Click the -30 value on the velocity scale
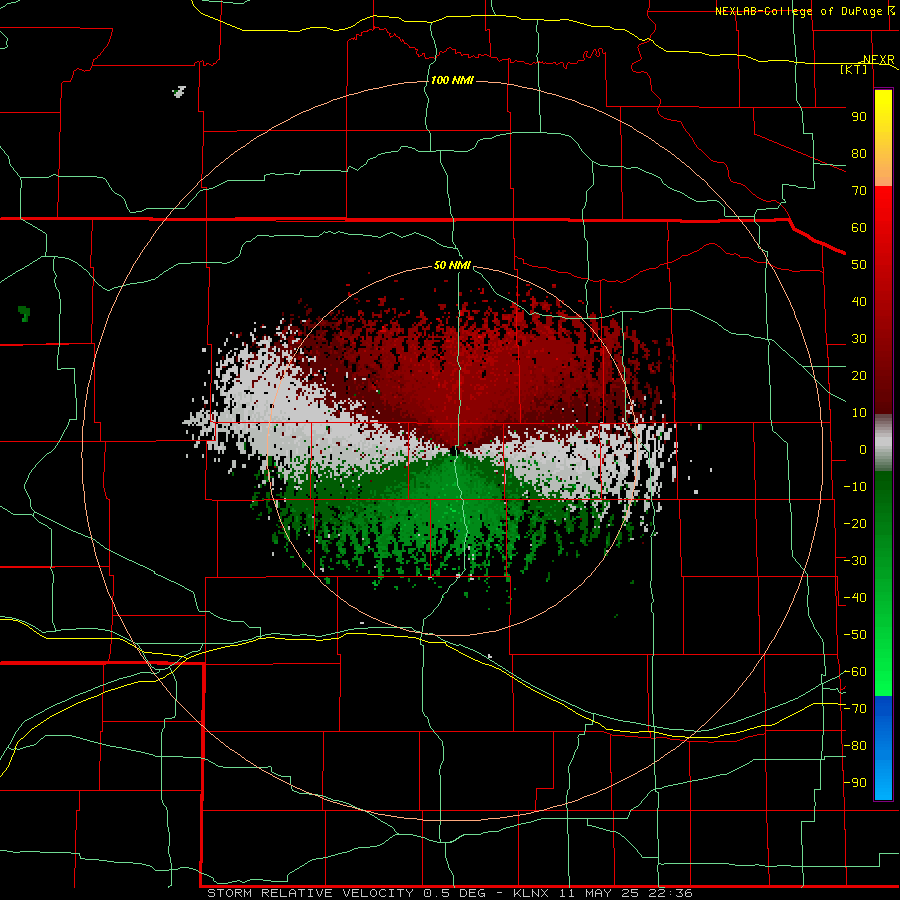Viewport: 900px width, 900px height. [x=855, y=561]
